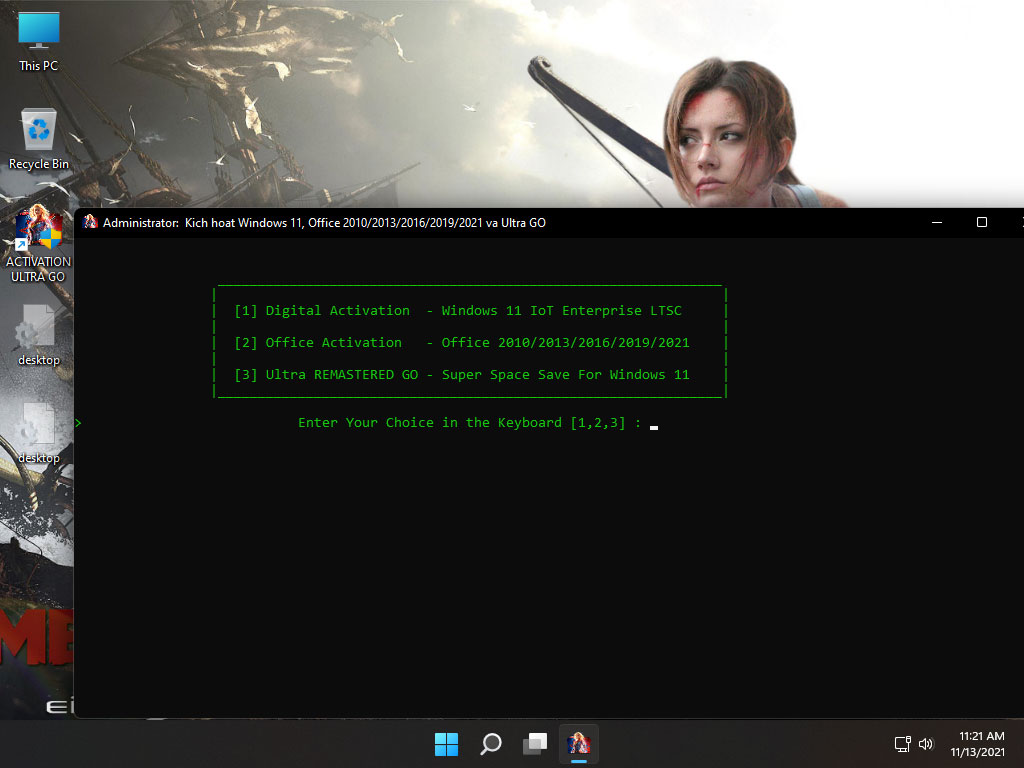1024x768 pixels.
Task: Maximize the Administrator console window
Action: point(982,223)
